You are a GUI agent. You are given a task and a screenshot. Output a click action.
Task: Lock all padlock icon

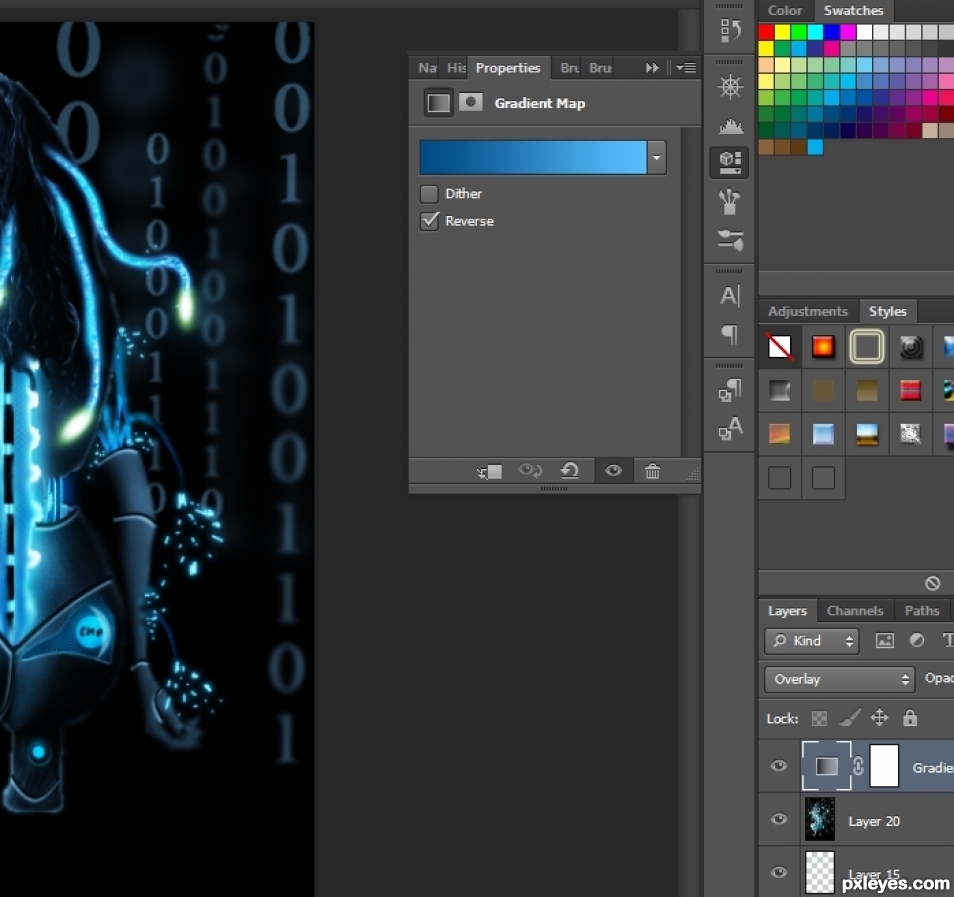tap(910, 718)
